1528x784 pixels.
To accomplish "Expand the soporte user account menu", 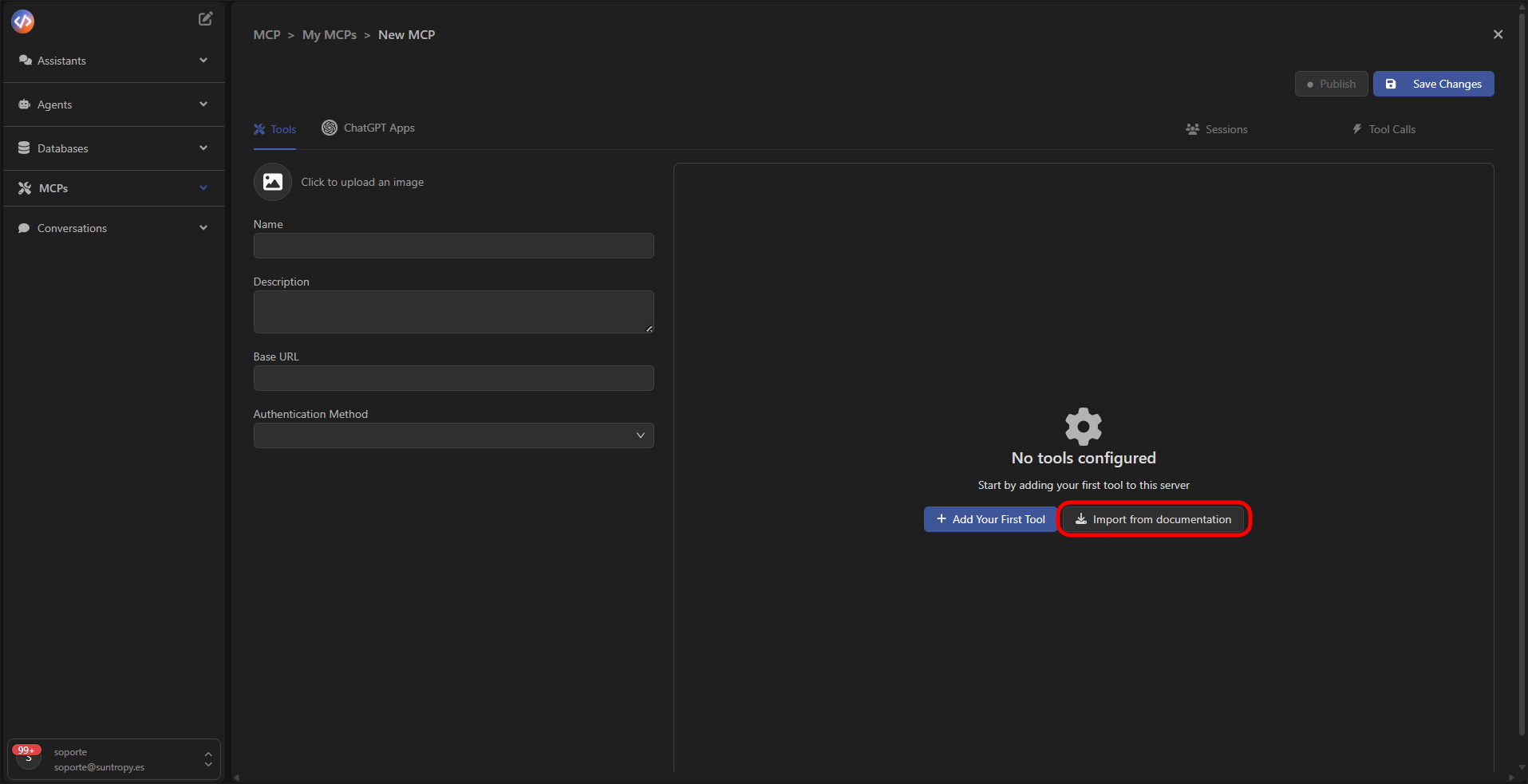I will (x=207, y=758).
